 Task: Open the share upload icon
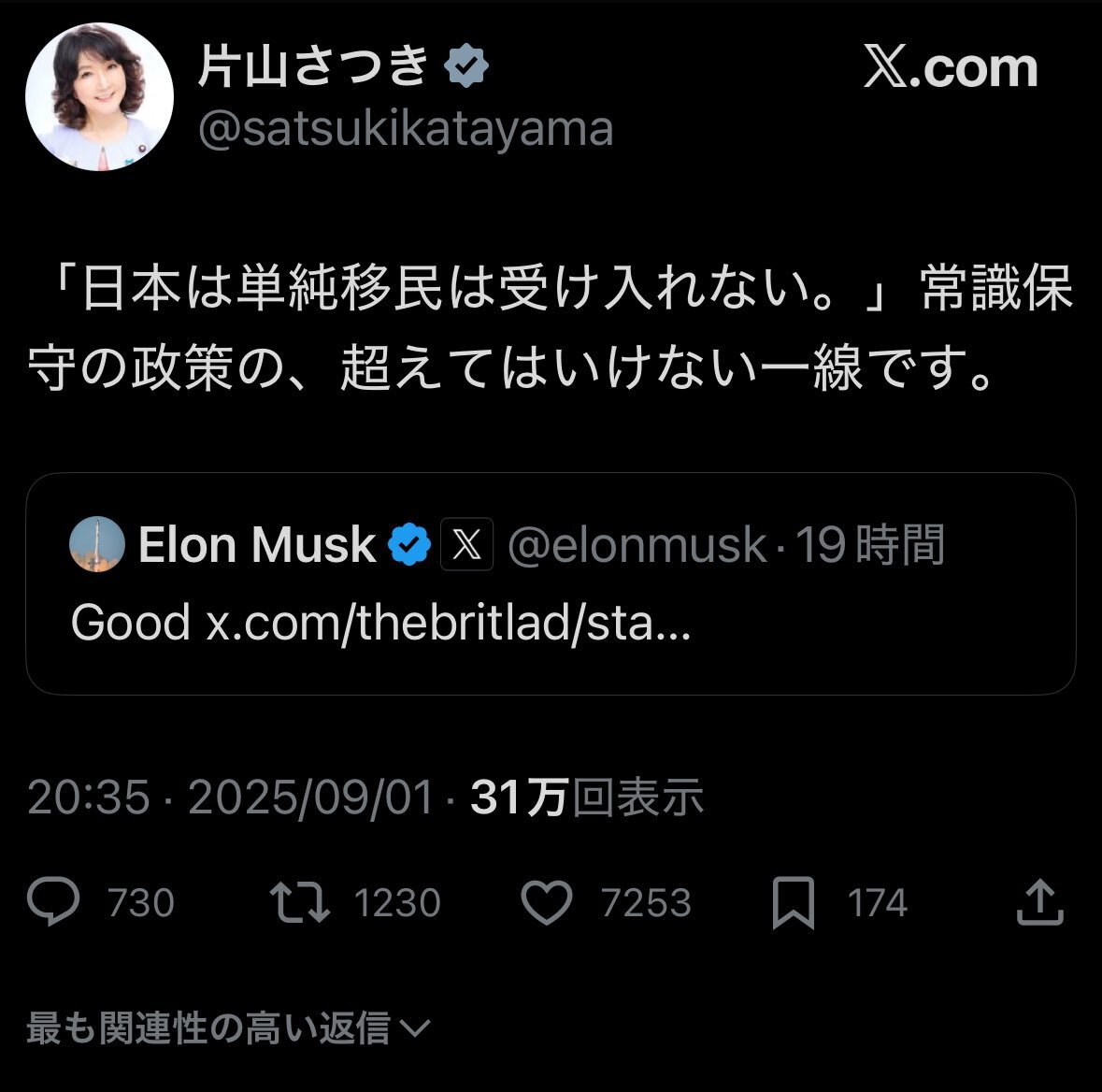point(1039,902)
